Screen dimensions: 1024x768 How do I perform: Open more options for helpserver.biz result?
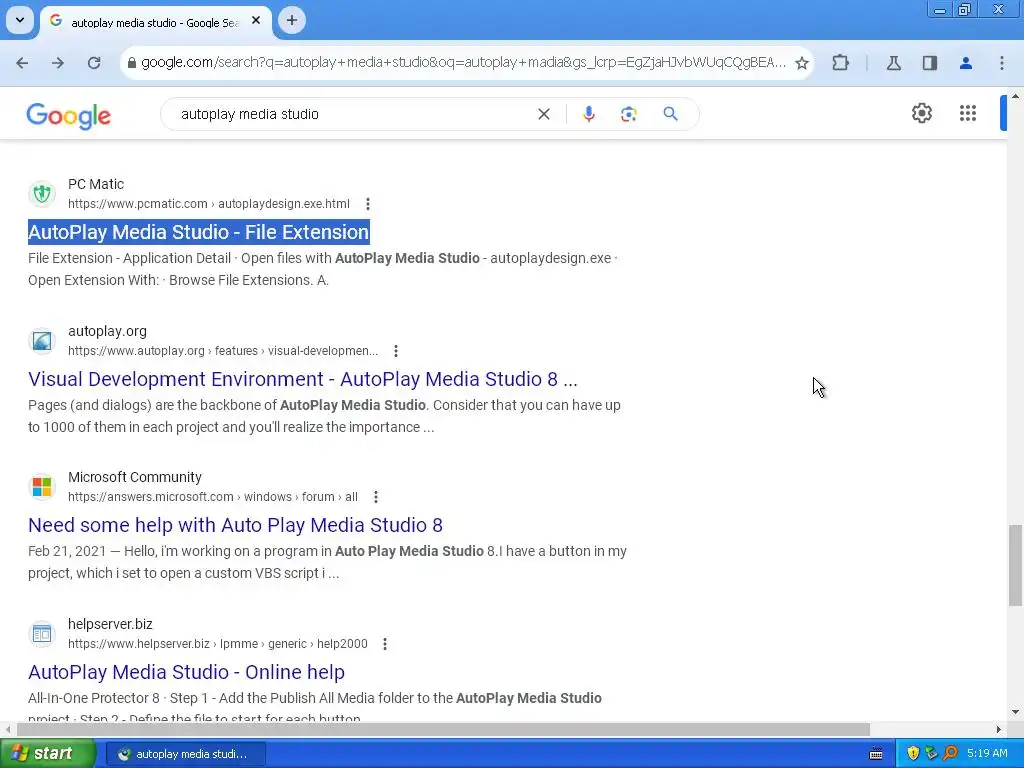click(385, 644)
